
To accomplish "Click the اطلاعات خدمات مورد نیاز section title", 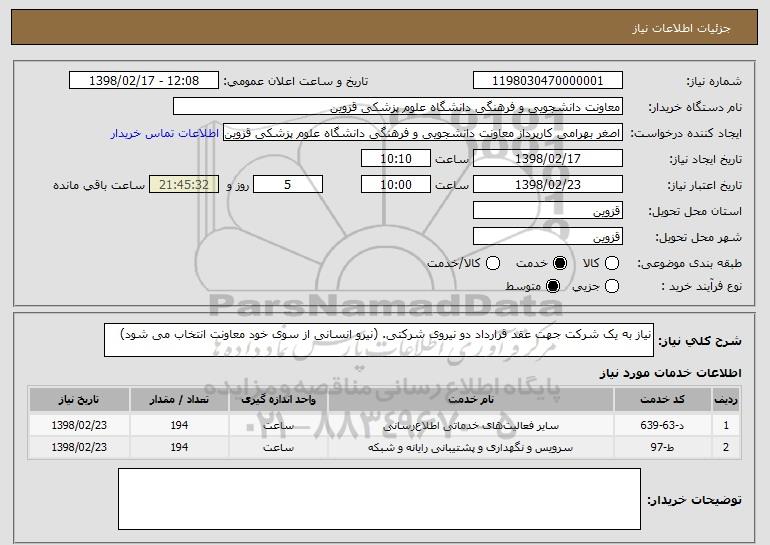I will (x=670, y=373).
